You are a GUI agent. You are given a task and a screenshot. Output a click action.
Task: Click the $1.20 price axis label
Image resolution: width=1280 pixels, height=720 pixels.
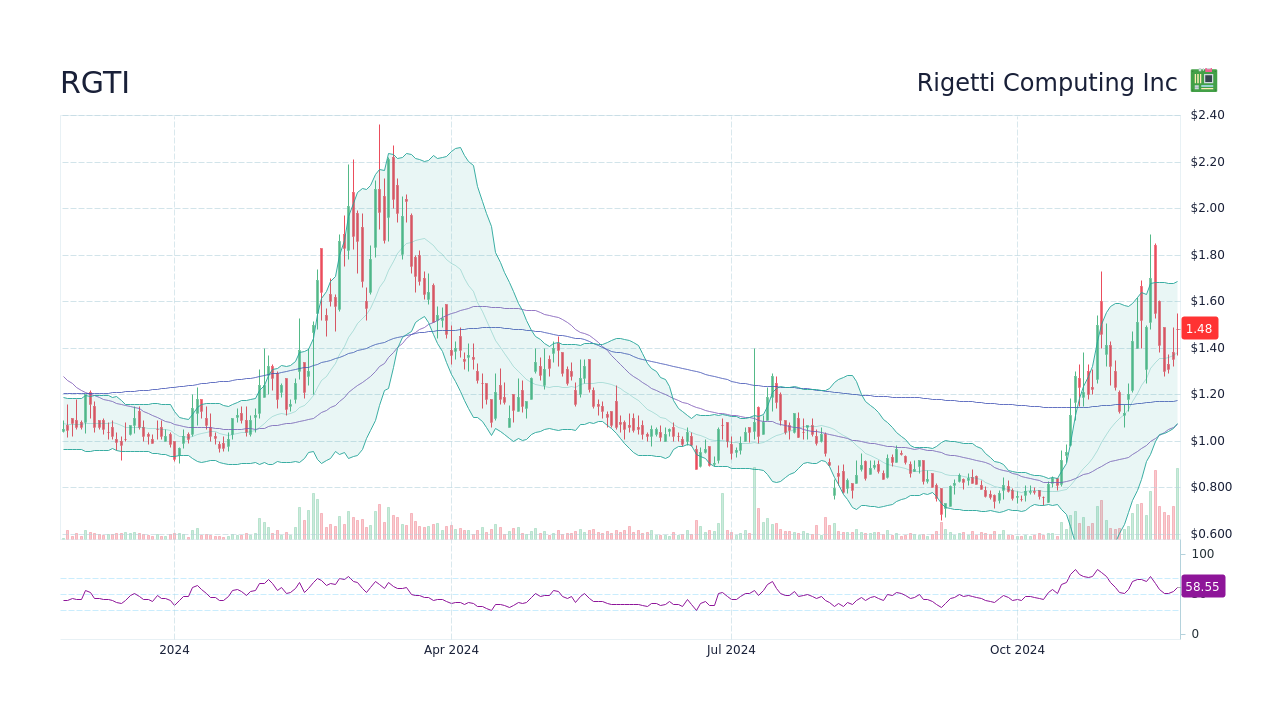(x=1207, y=394)
